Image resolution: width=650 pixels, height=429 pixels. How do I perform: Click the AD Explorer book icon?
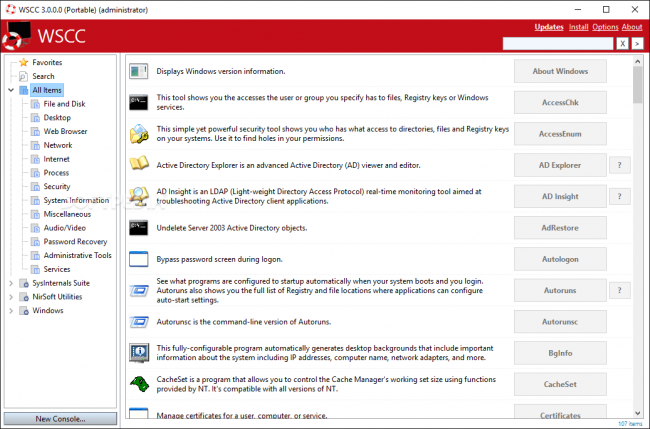click(139, 164)
